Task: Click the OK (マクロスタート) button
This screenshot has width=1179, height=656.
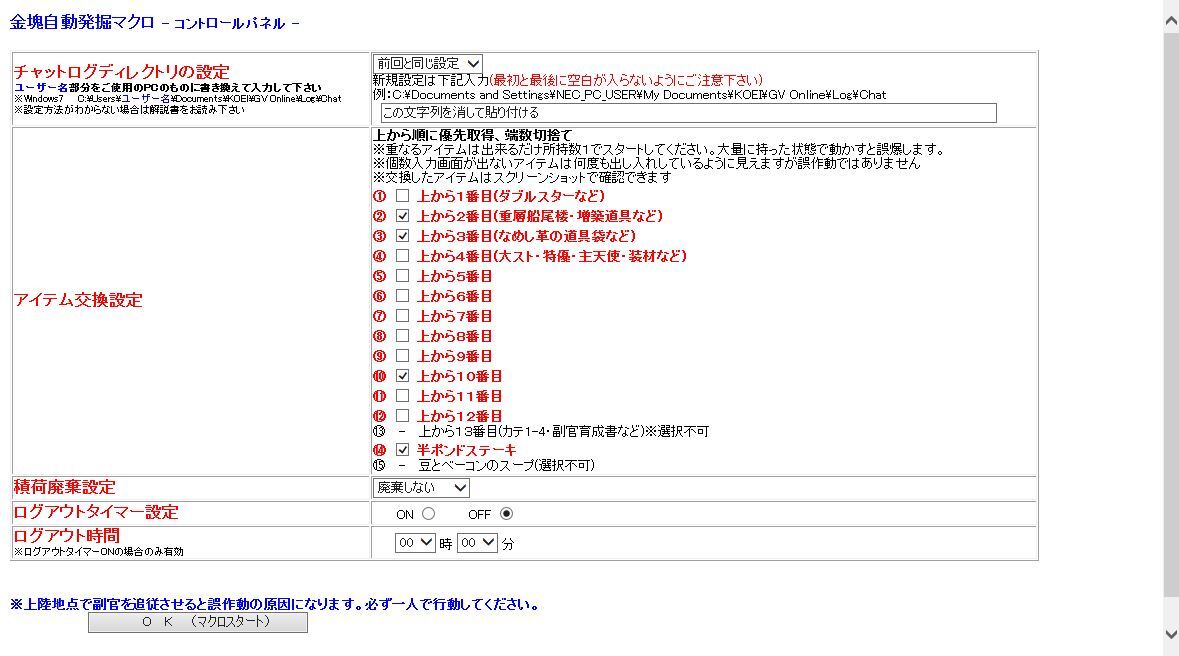Action: [x=198, y=622]
